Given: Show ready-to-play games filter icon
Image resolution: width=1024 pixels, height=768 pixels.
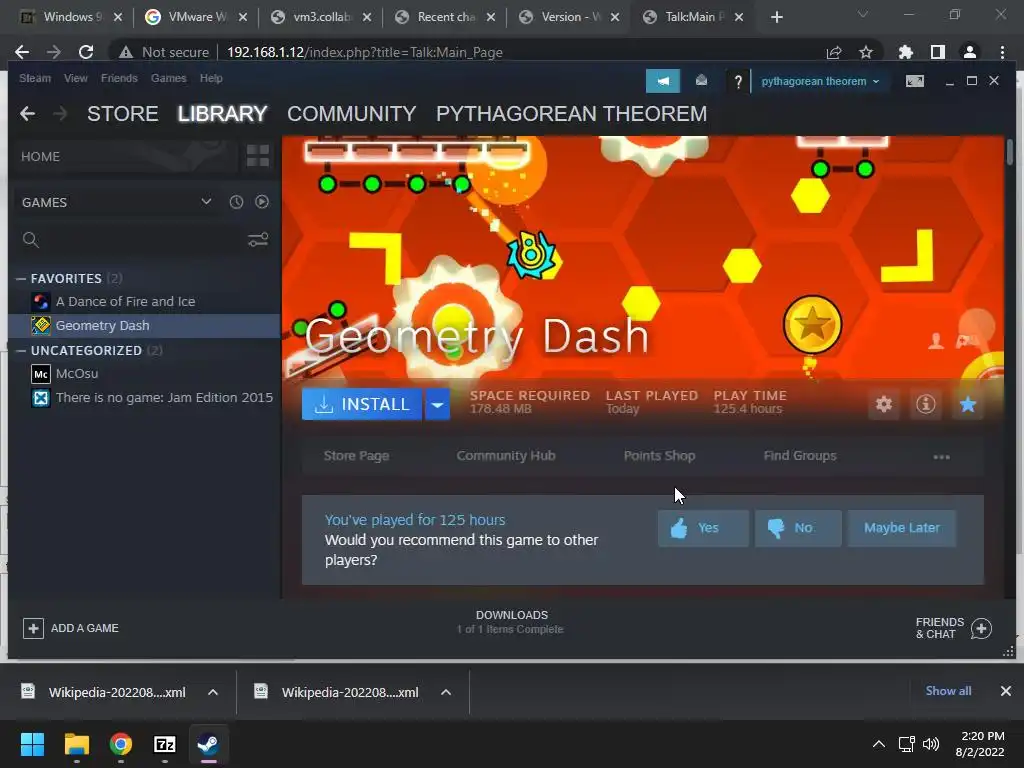Looking at the screenshot, I should pyautogui.click(x=262, y=202).
